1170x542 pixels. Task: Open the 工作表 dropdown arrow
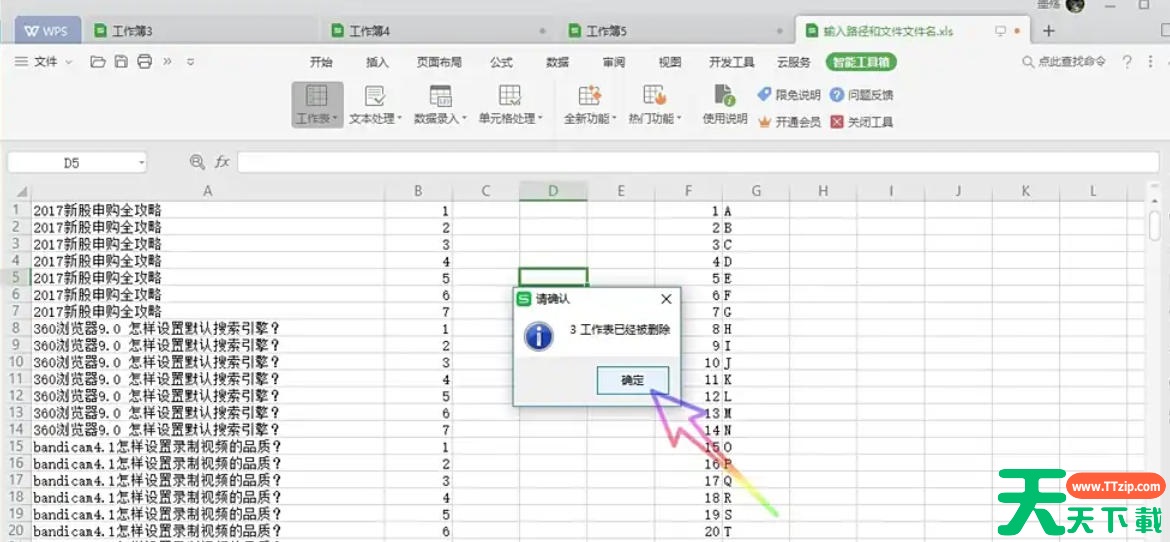pos(335,119)
